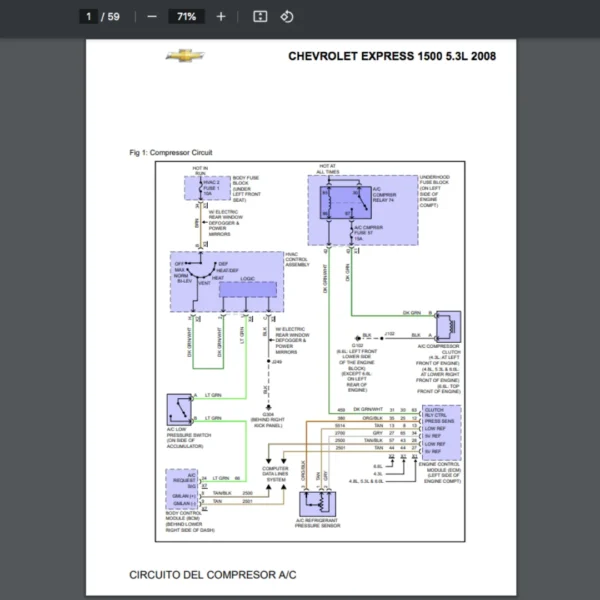The image size is (600, 600).
Task: Click the Chevrolet bowtie logo
Action: pos(179,56)
